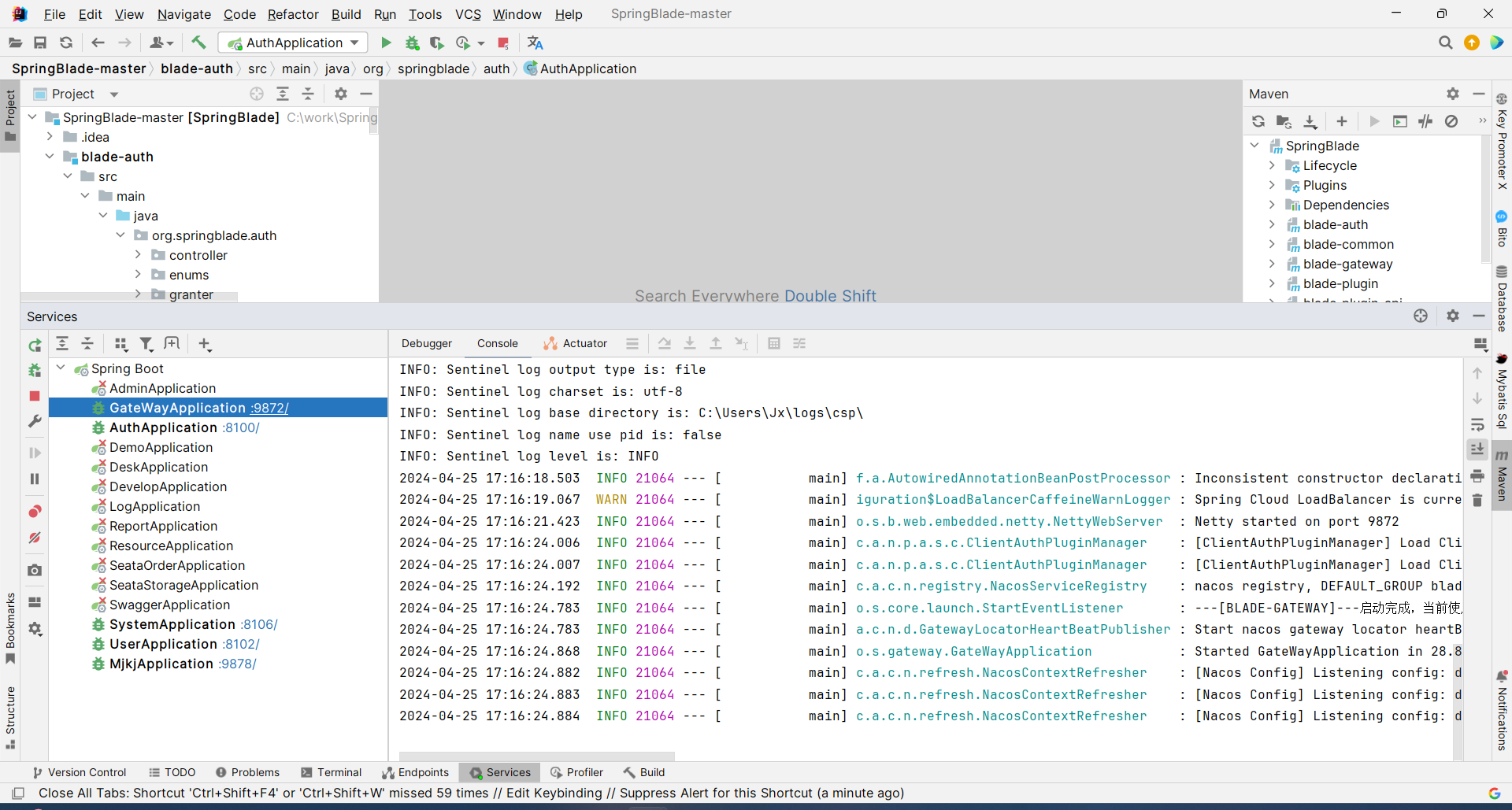Collapse the Spring Boot services group

(x=61, y=368)
